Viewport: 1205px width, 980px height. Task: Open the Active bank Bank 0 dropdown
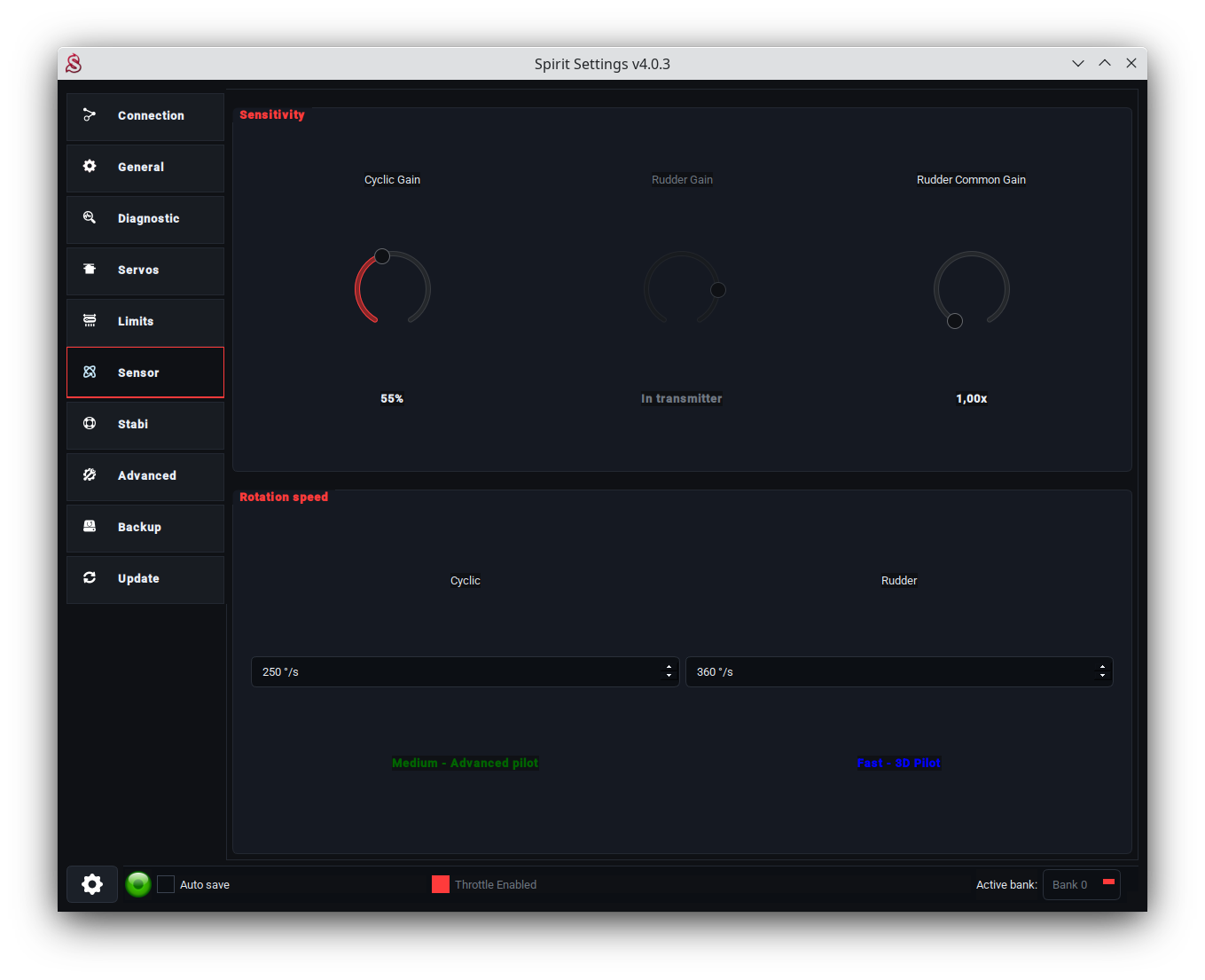click(x=1081, y=885)
